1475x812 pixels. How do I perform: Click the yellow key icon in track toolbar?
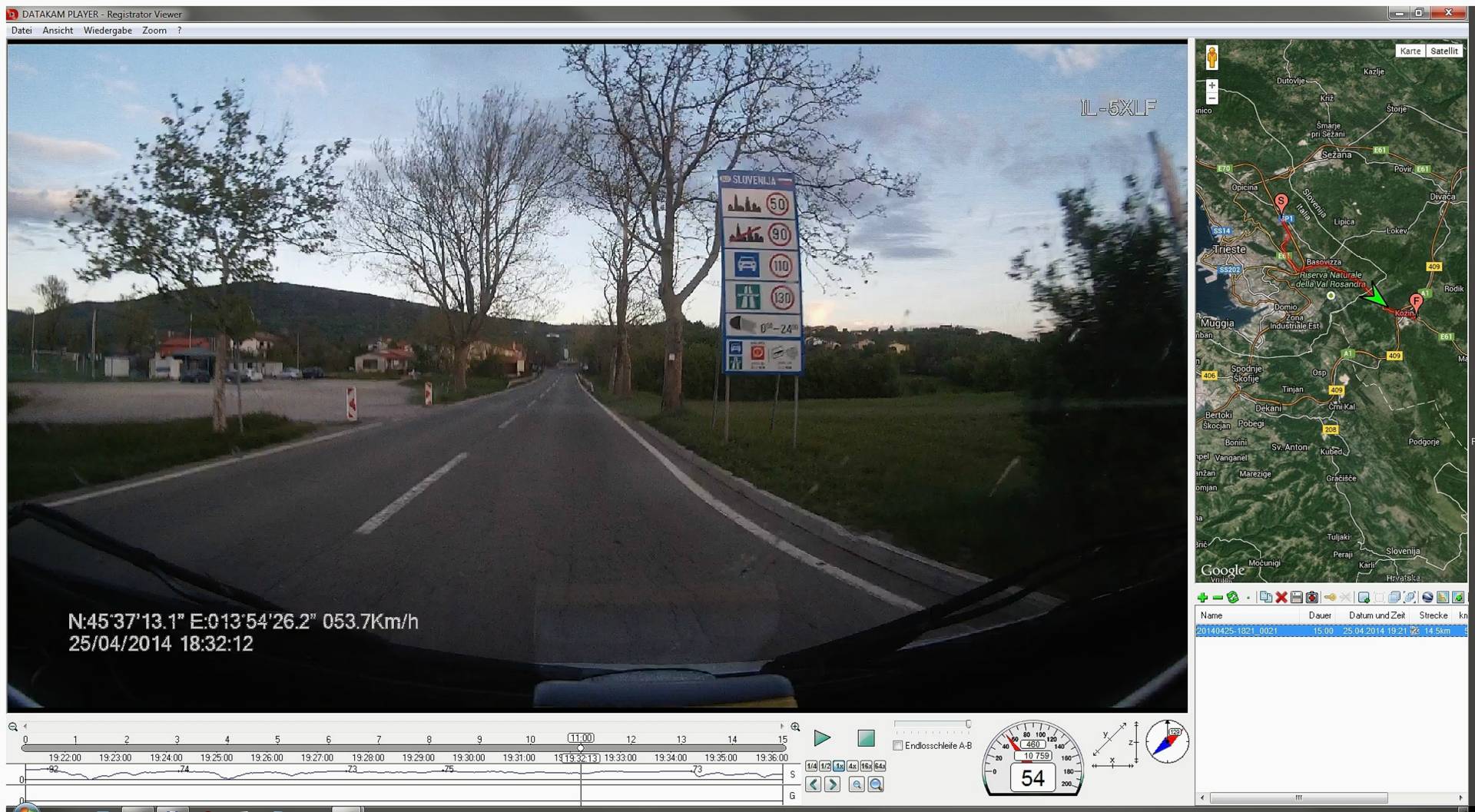click(x=1331, y=598)
